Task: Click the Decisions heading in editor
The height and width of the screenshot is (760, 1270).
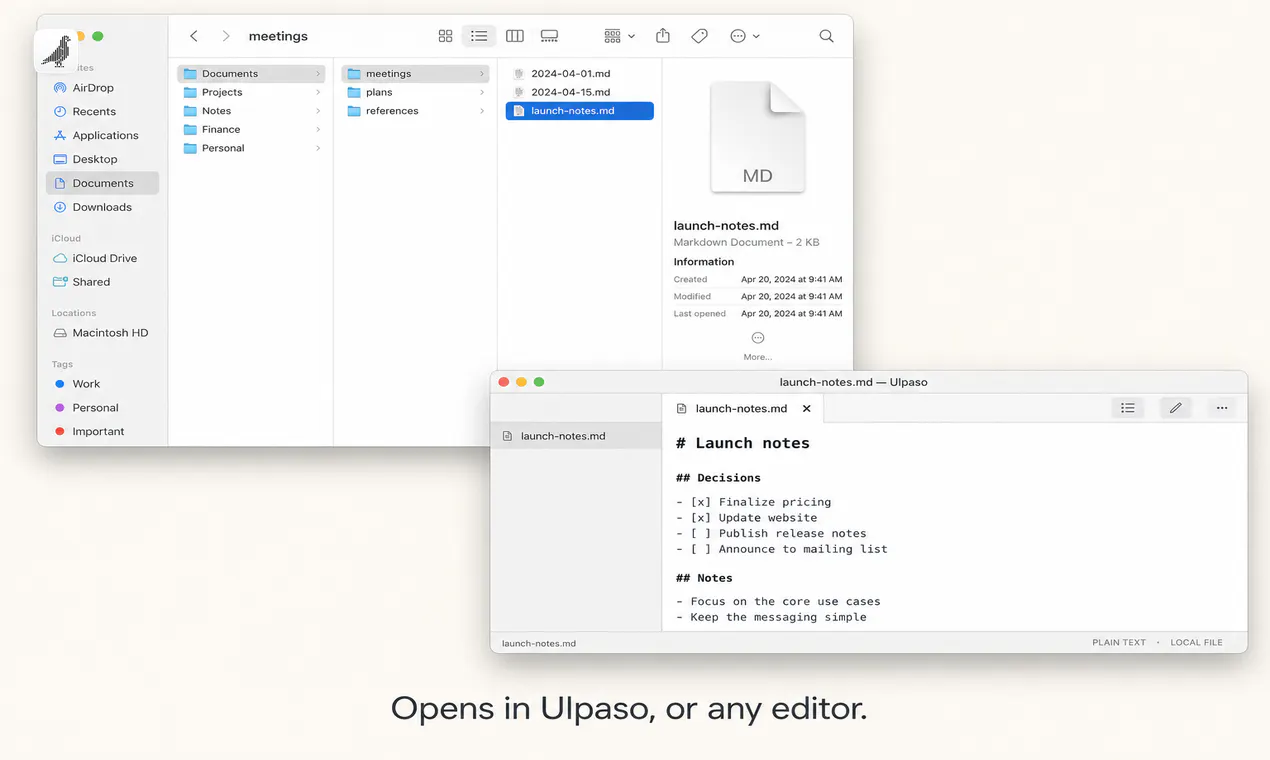Action: (x=718, y=478)
